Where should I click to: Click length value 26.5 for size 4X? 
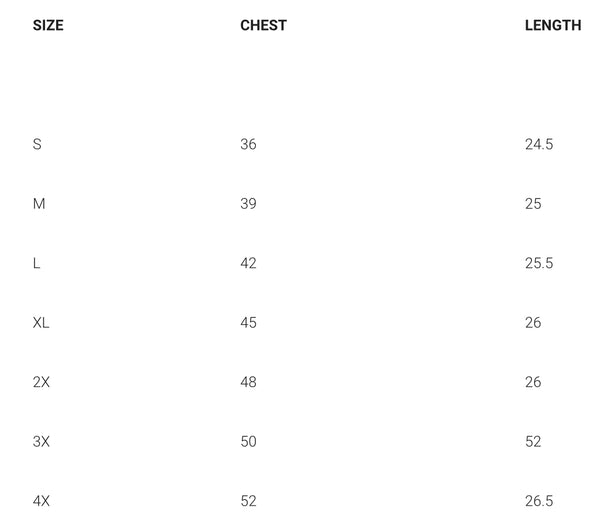539,501
